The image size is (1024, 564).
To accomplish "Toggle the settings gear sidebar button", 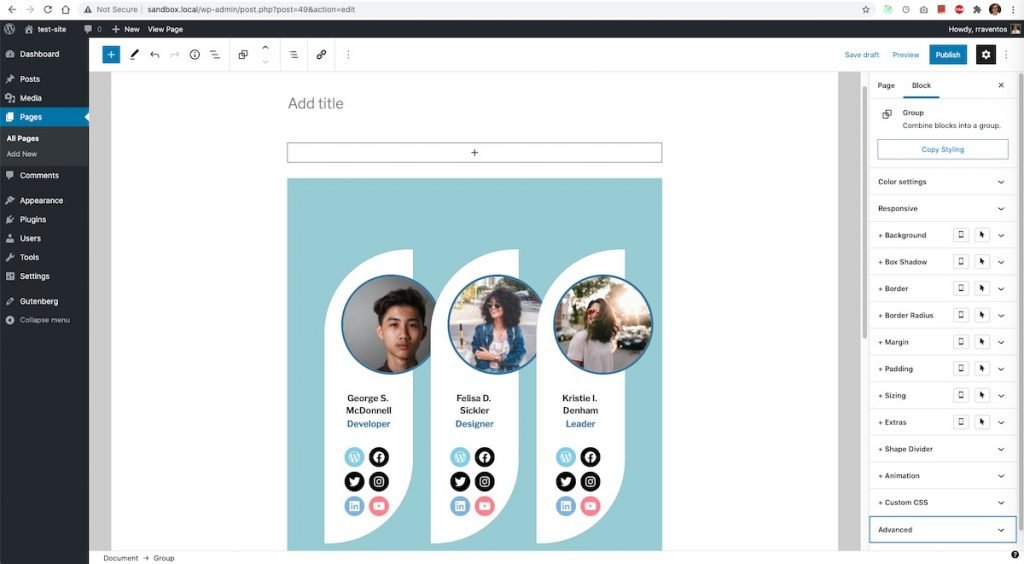I will [985, 55].
